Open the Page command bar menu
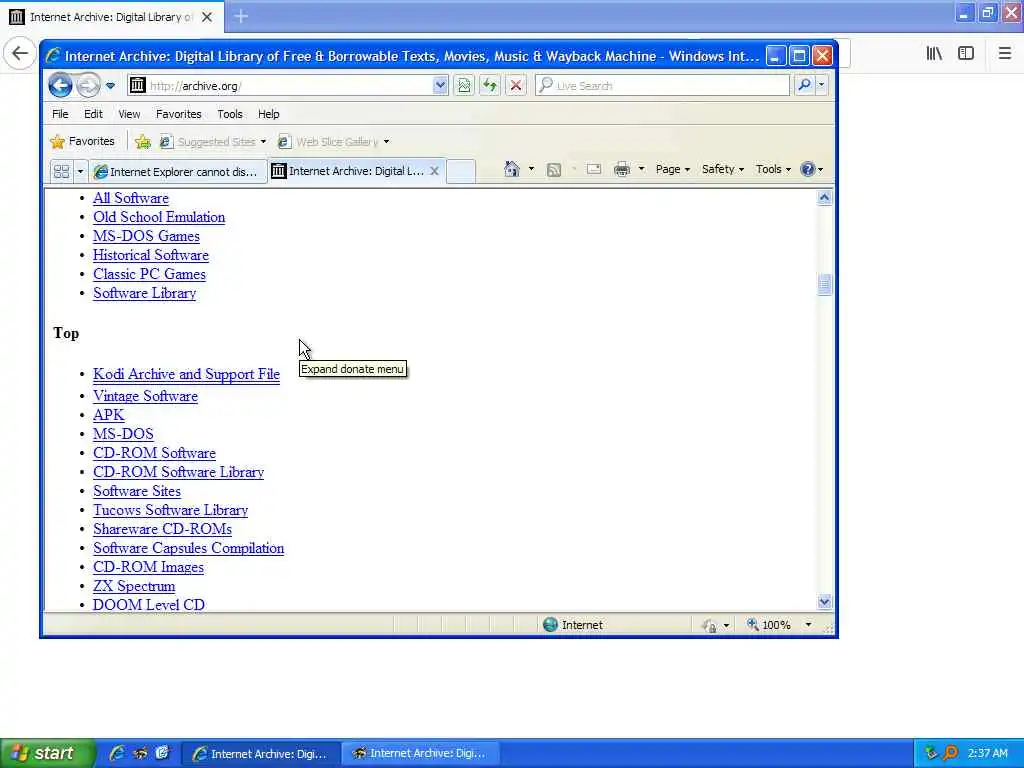Image resolution: width=1024 pixels, height=768 pixels. click(x=673, y=169)
